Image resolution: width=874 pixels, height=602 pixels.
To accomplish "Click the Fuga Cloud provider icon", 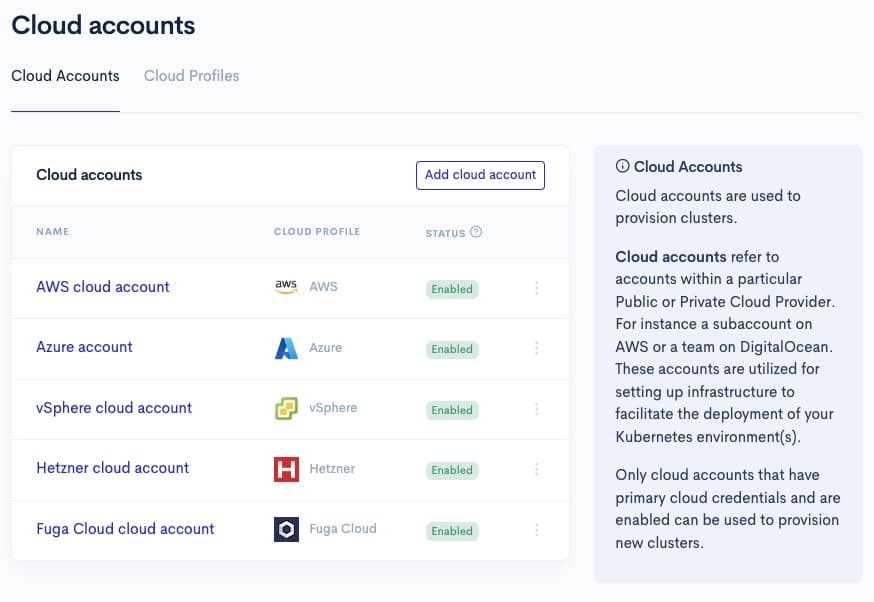I will click(x=284, y=529).
